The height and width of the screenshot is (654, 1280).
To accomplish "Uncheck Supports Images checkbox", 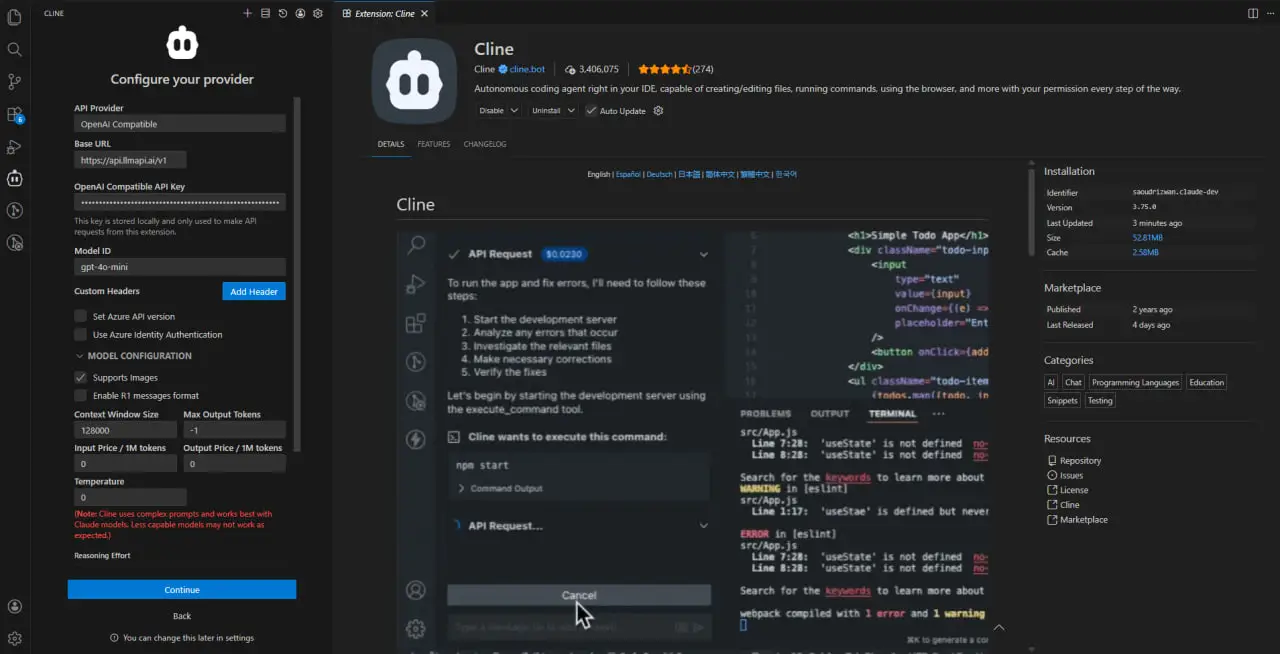I will (81, 378).
